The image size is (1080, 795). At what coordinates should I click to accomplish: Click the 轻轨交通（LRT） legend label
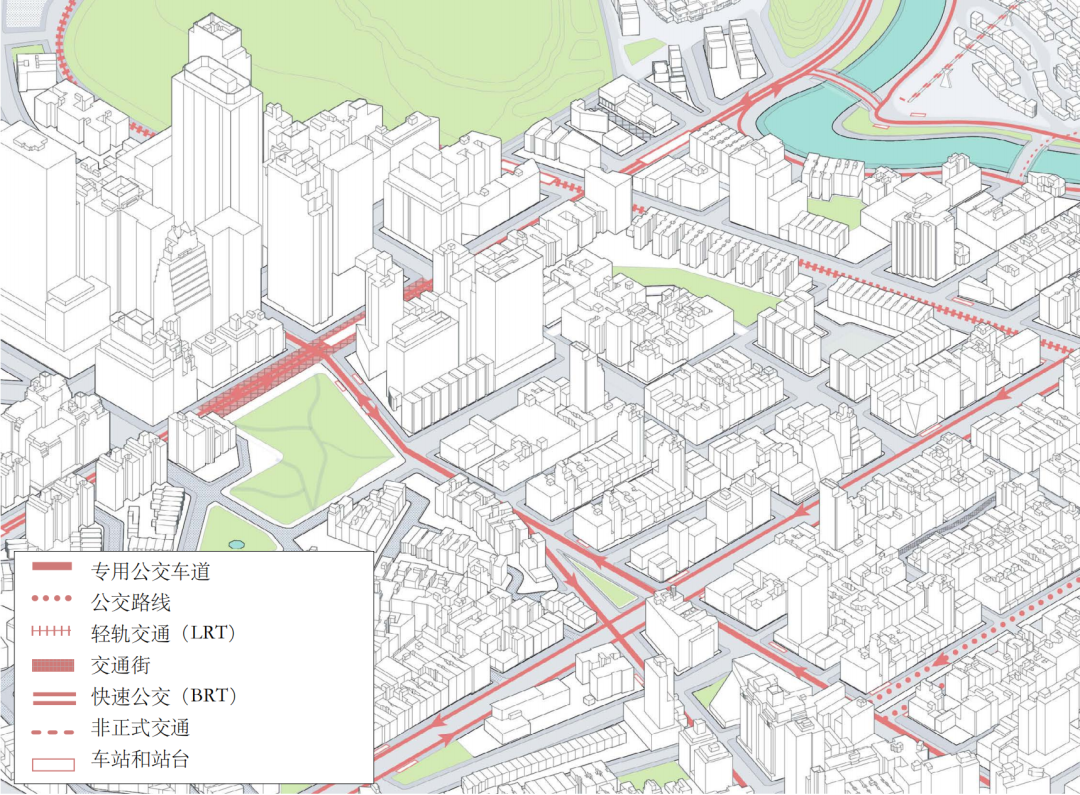point(163,633)
